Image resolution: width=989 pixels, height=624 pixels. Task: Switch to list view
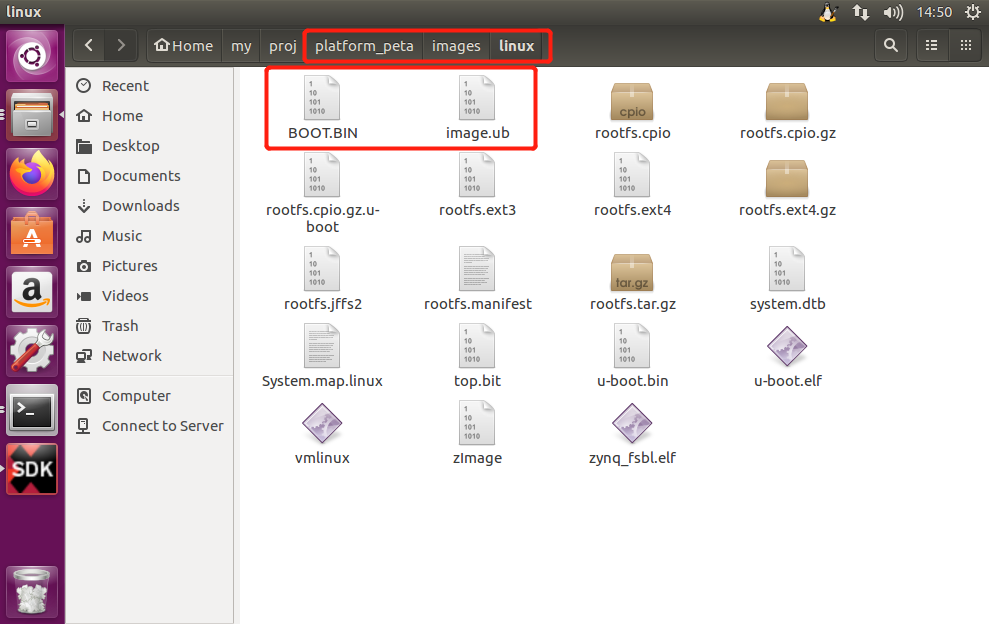tap(931, 45)
